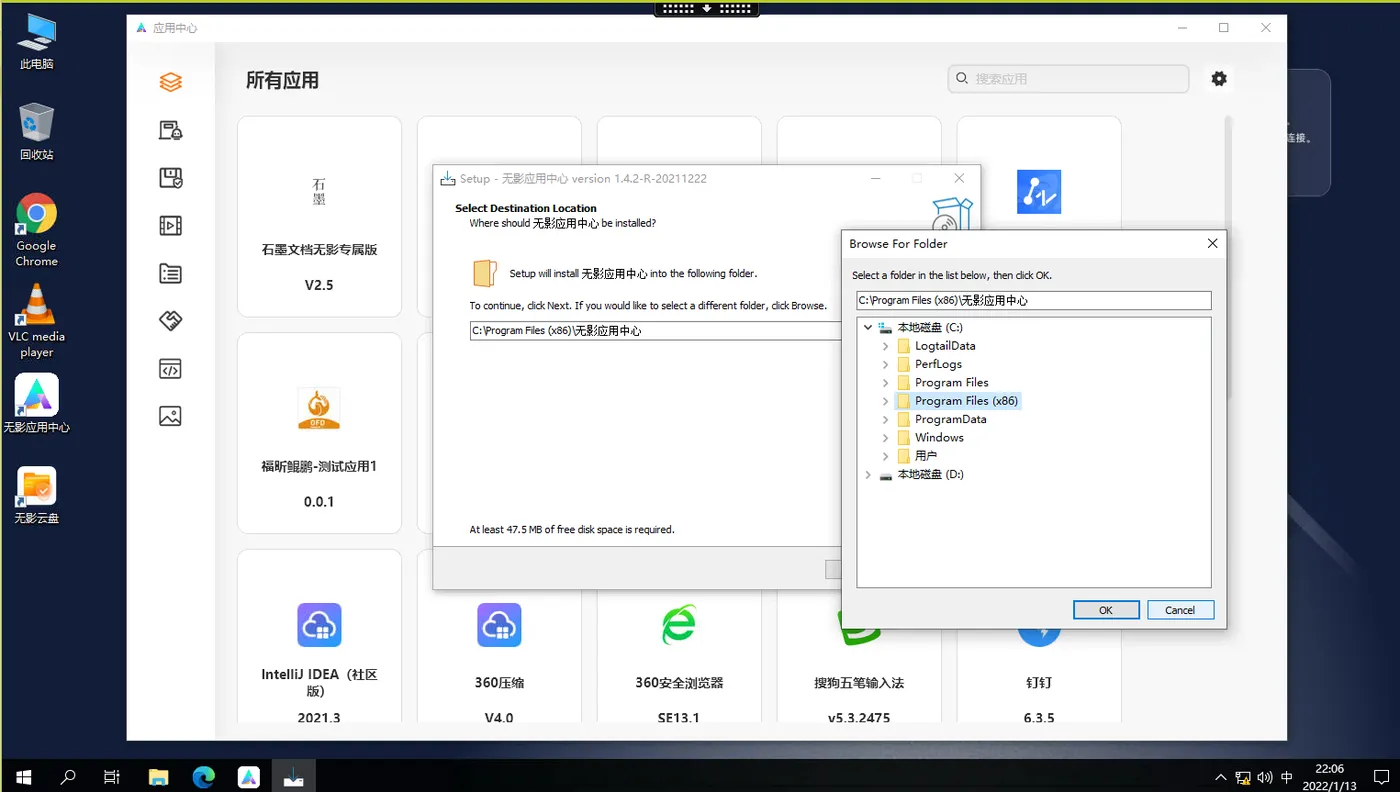Screen dimensions: 1400x792
Task: Collapse 本地磁盘 (C:) tree node
Action: [x=868, y=327]
